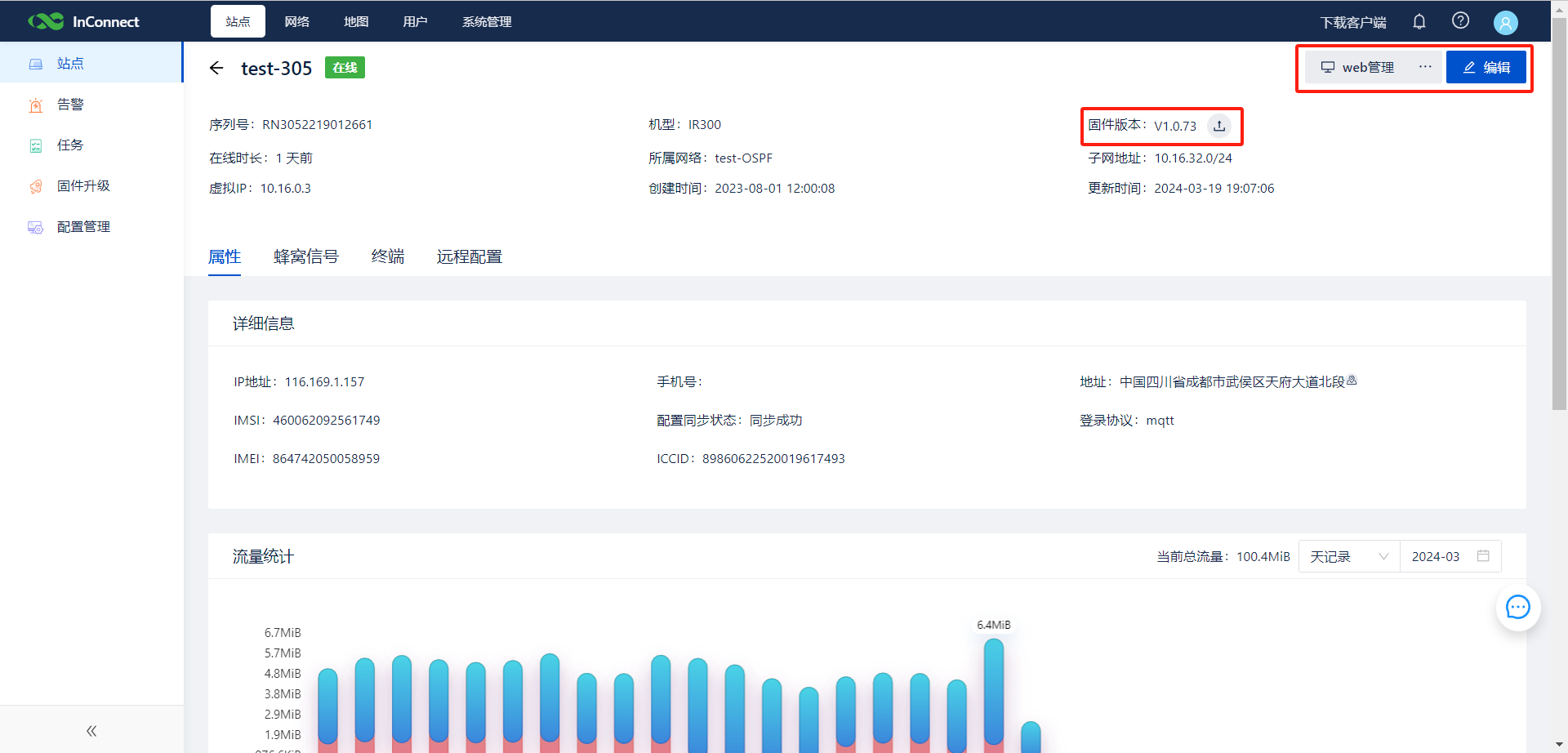Select 任务 in the sidebar

pyautogui.click(x=91, y=145)
